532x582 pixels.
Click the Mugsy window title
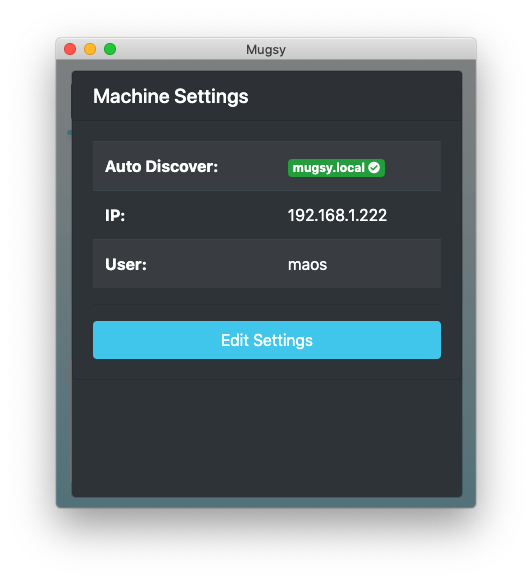point(266,50)
